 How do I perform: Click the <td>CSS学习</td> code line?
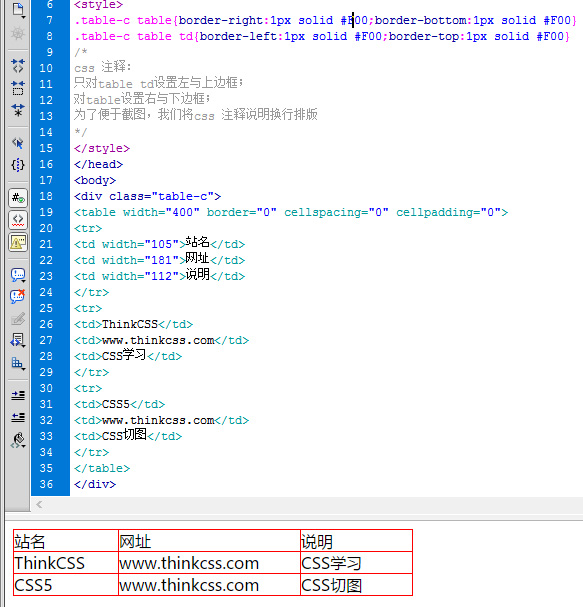click(x=128, y=355)
